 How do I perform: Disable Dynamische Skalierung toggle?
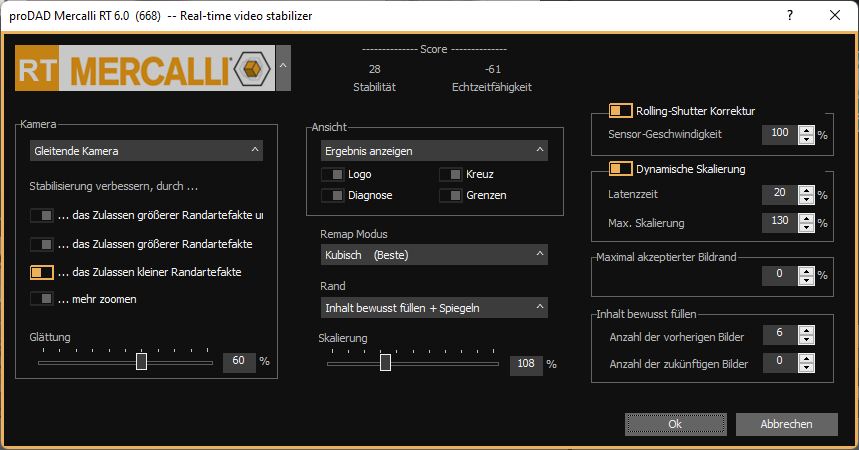[x=620, y=169]
